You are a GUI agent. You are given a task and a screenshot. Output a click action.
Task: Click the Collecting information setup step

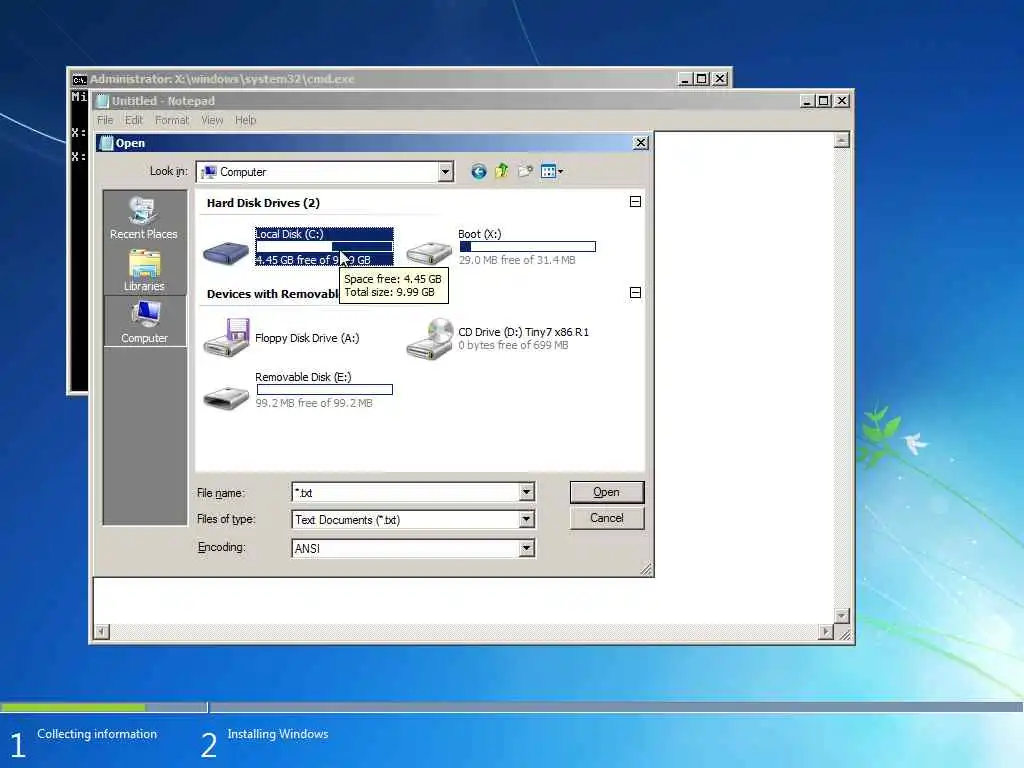point(97,734)
